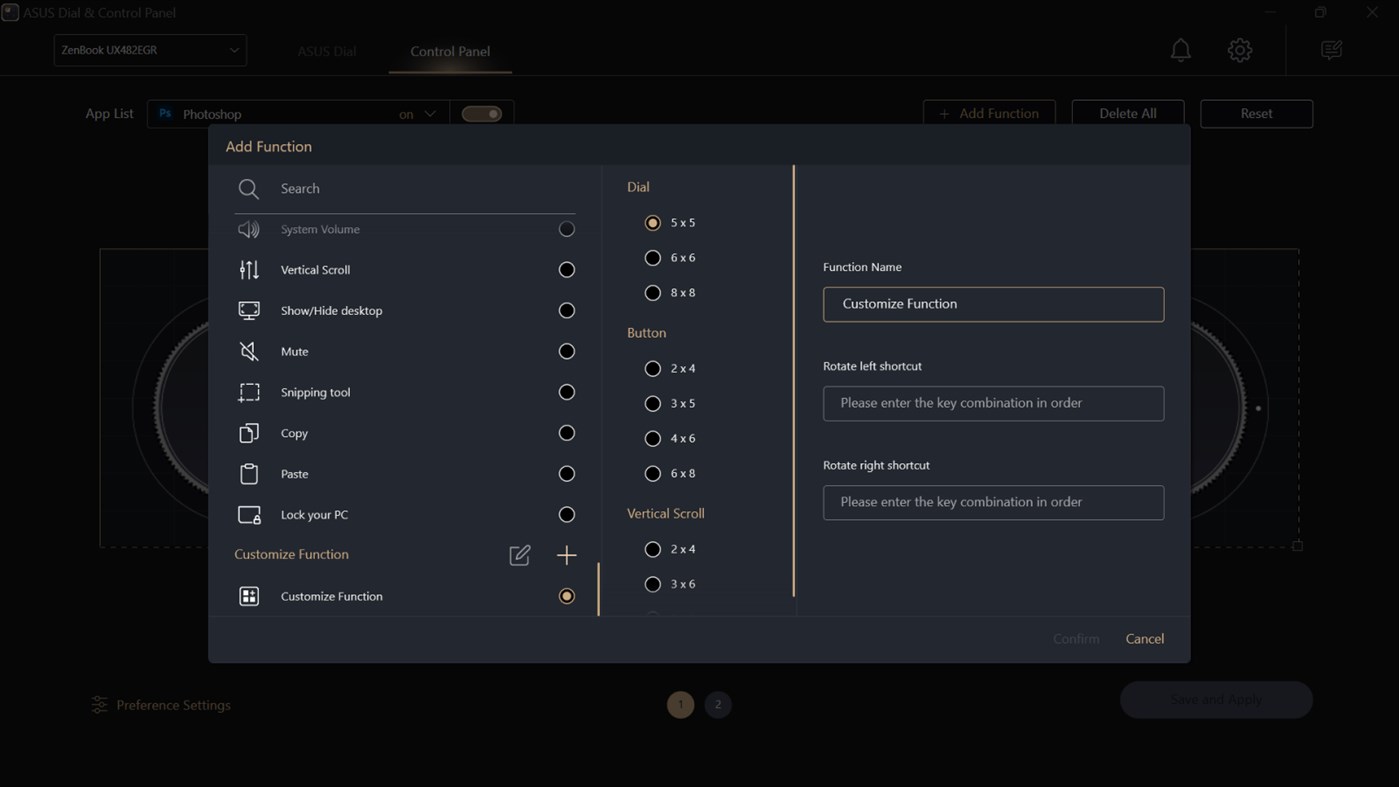The image size is (1399, 787).
Task: Open the settings gear in the title bar
Action: click(x=1239, y=49)
